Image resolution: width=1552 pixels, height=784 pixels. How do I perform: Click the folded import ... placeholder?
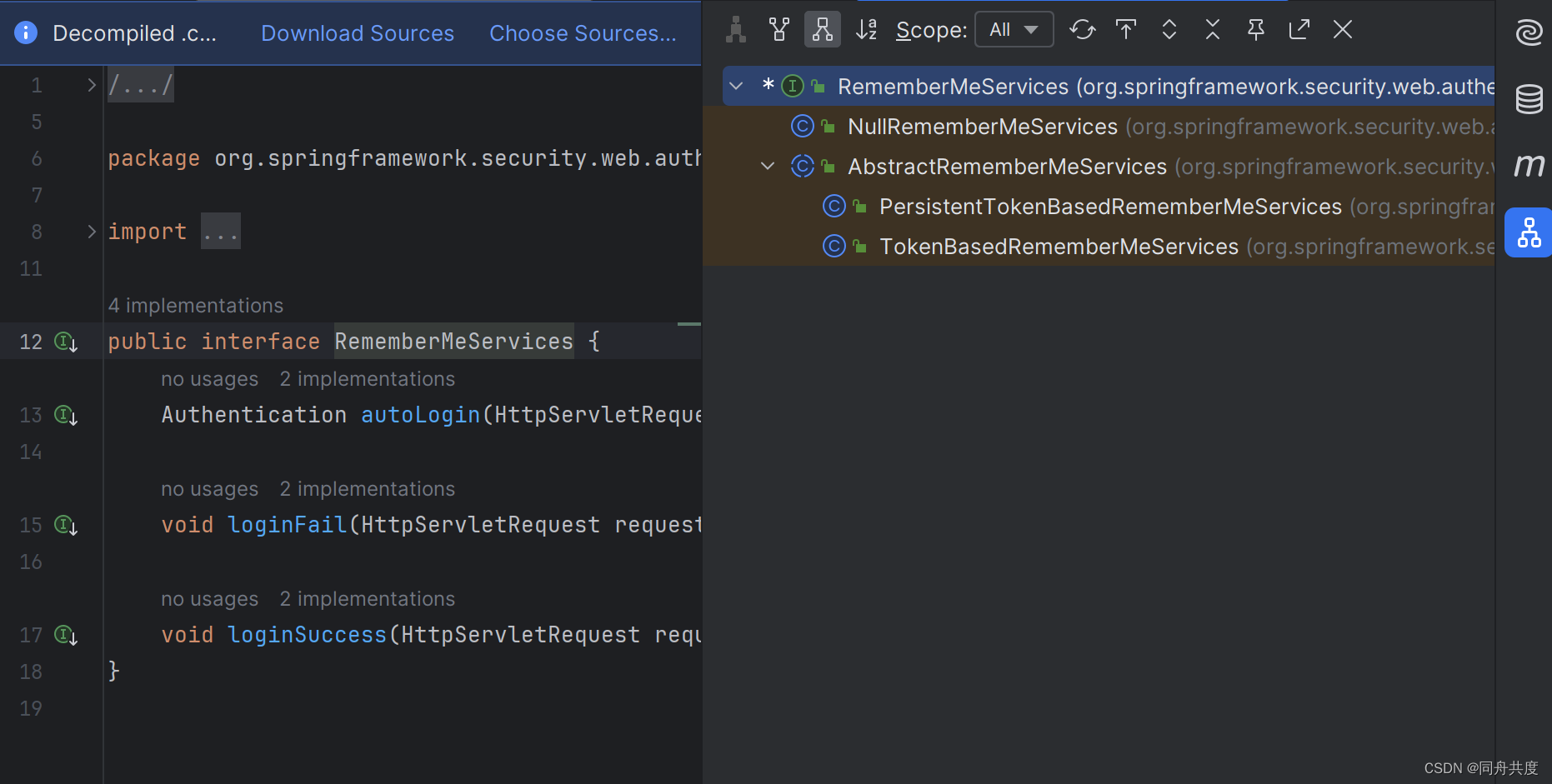[221, 232]
